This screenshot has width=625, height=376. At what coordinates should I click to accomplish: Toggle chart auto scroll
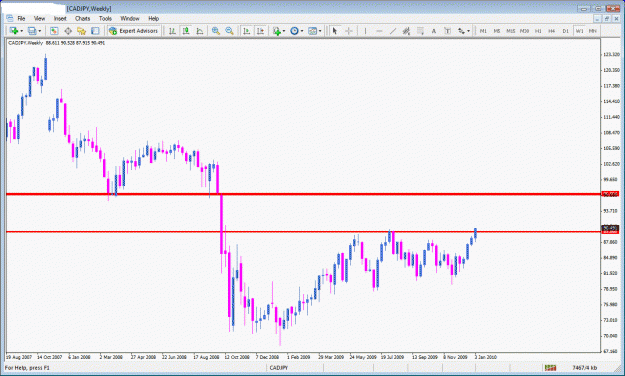[247, 31]
